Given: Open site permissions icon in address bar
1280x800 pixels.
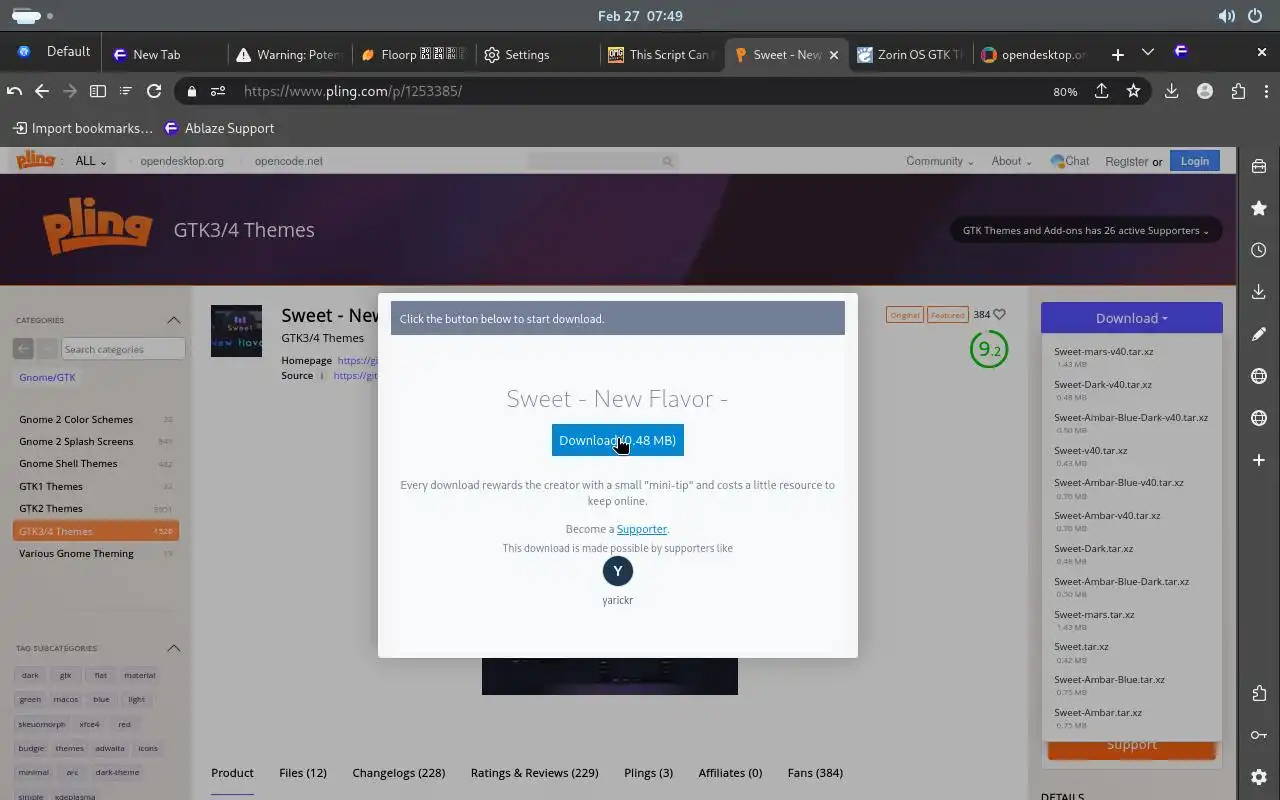Looking at the screenshot, I should coord(218,91).
